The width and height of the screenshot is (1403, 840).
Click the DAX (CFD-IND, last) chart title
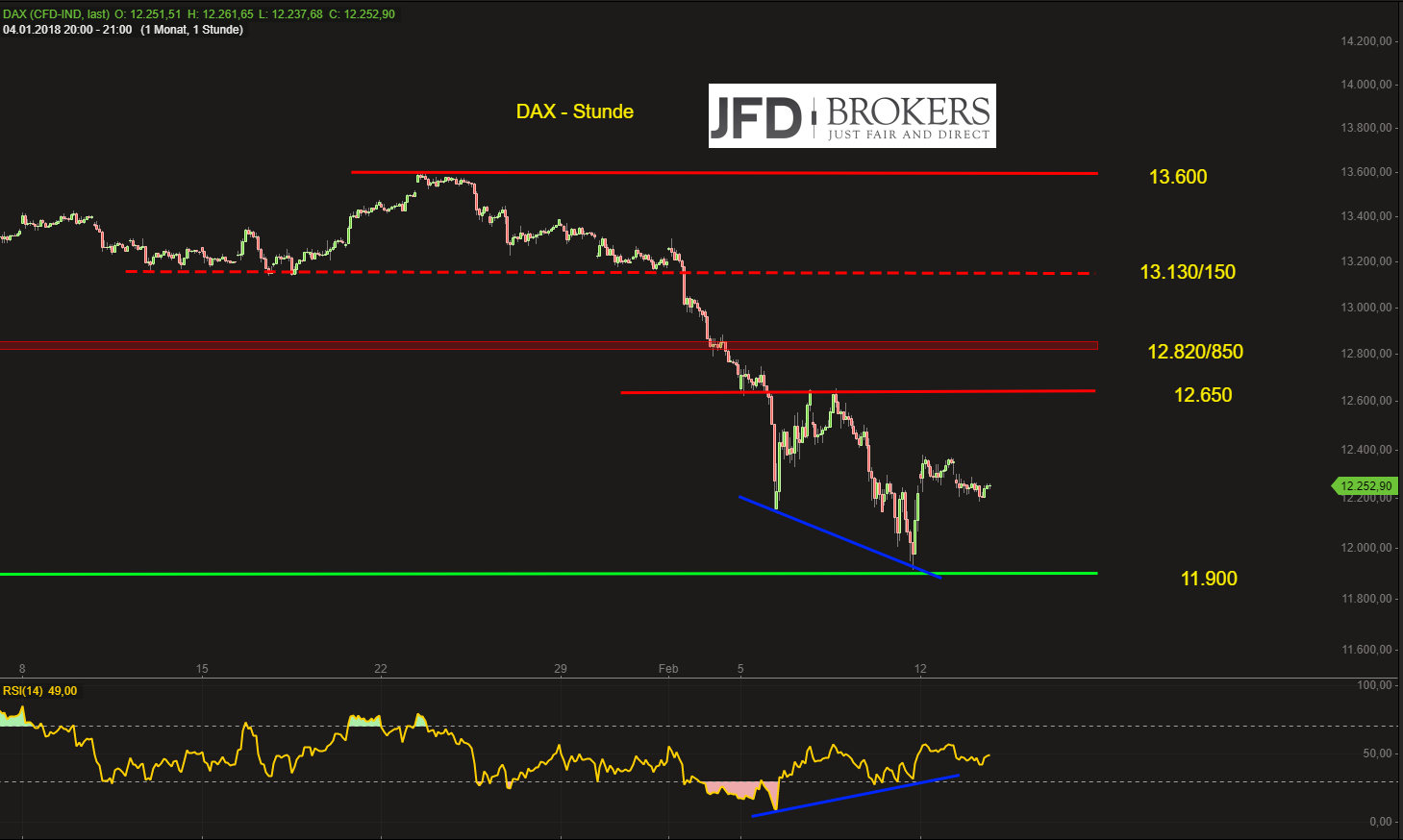pos(56,14)
